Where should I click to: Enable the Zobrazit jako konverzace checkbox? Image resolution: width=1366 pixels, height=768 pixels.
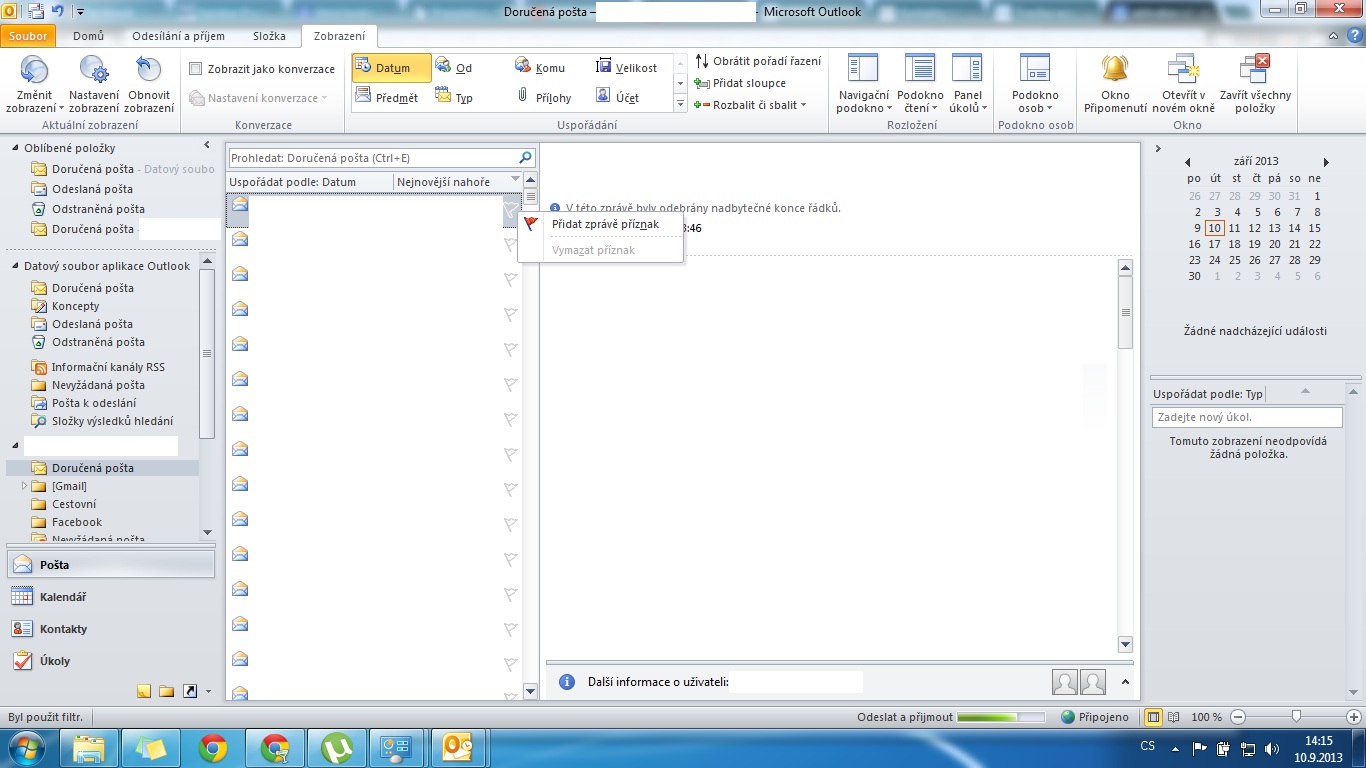196,69
